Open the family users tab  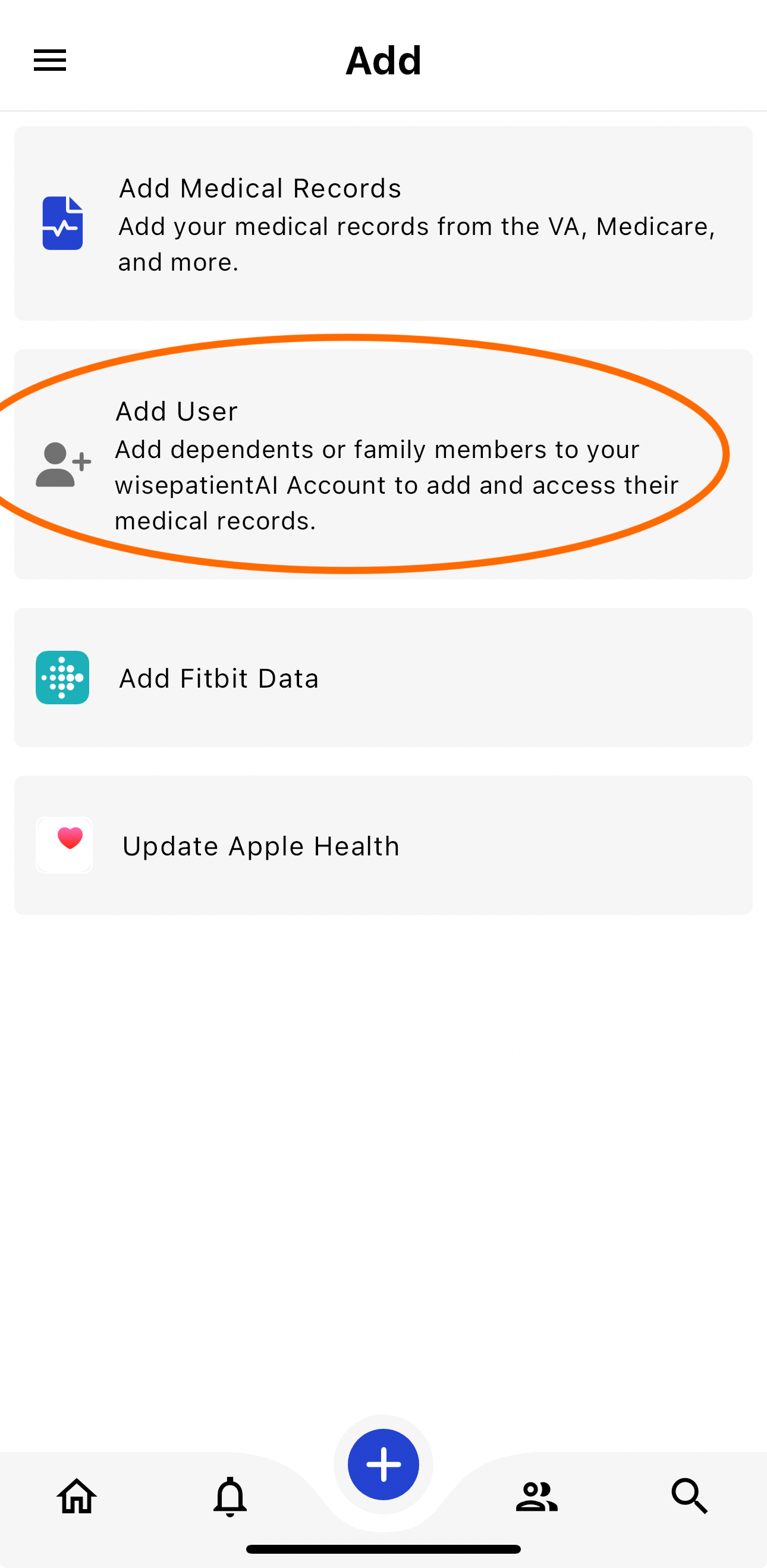click(536, 1497)
